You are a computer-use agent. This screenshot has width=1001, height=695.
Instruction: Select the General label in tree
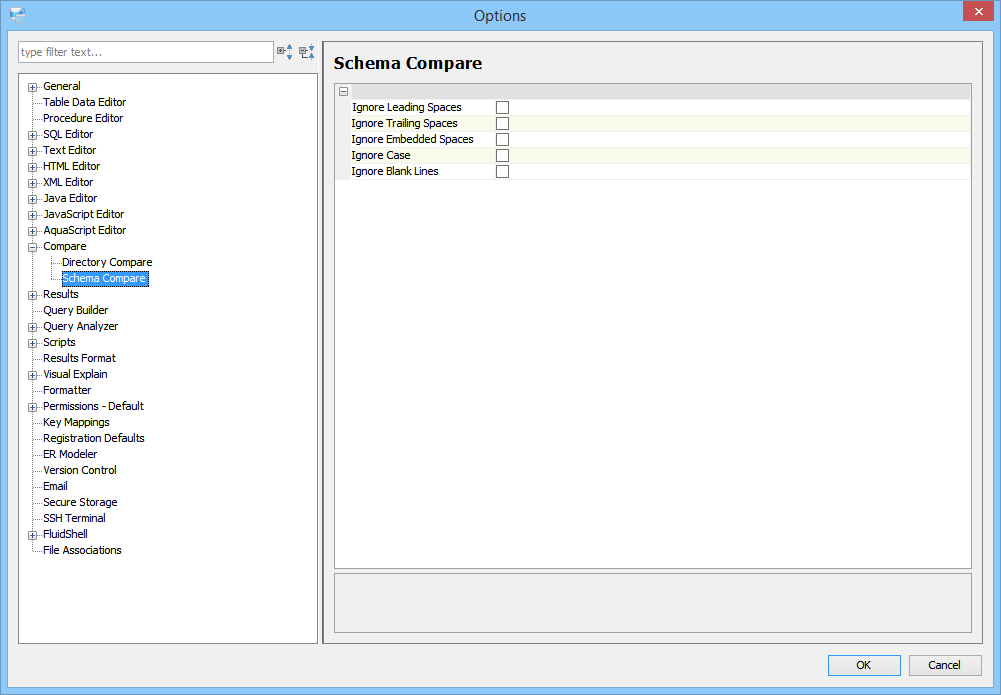62,86
